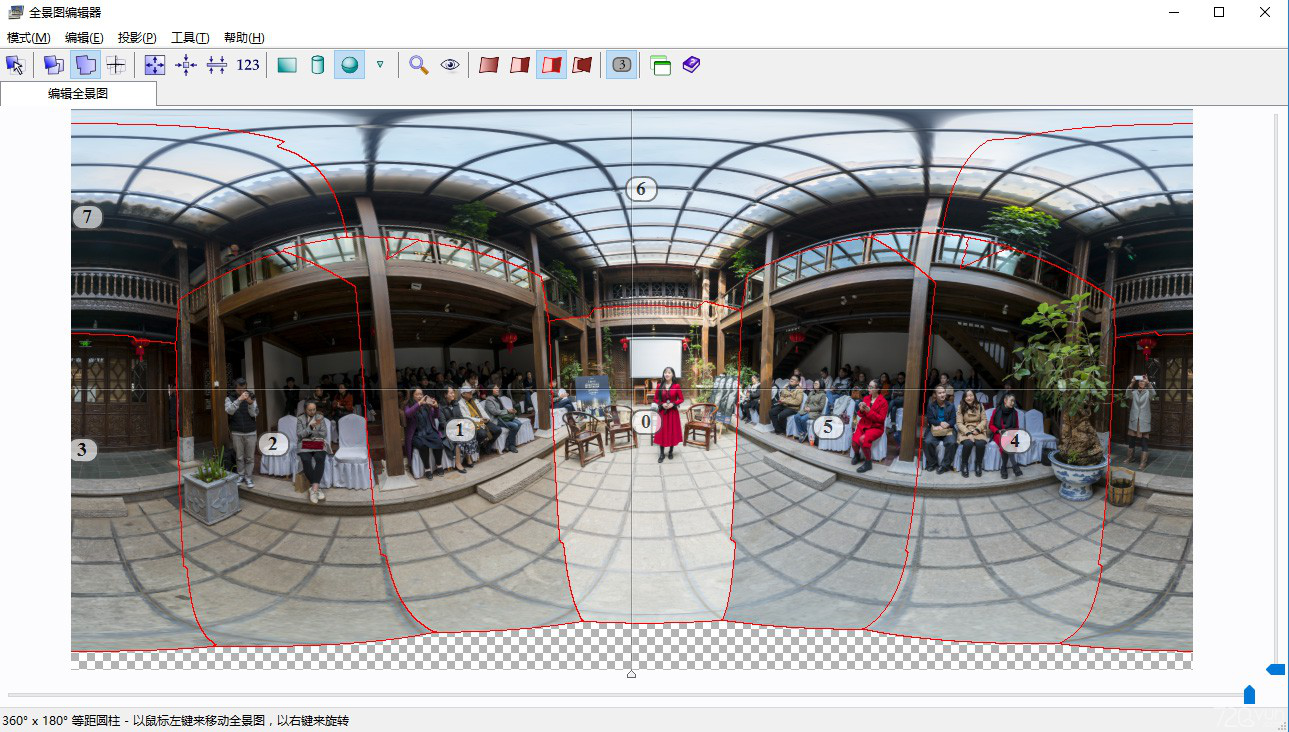Viewport: 1289px width, 732px height.
Task: Click image number label 3
Action: 83,450
